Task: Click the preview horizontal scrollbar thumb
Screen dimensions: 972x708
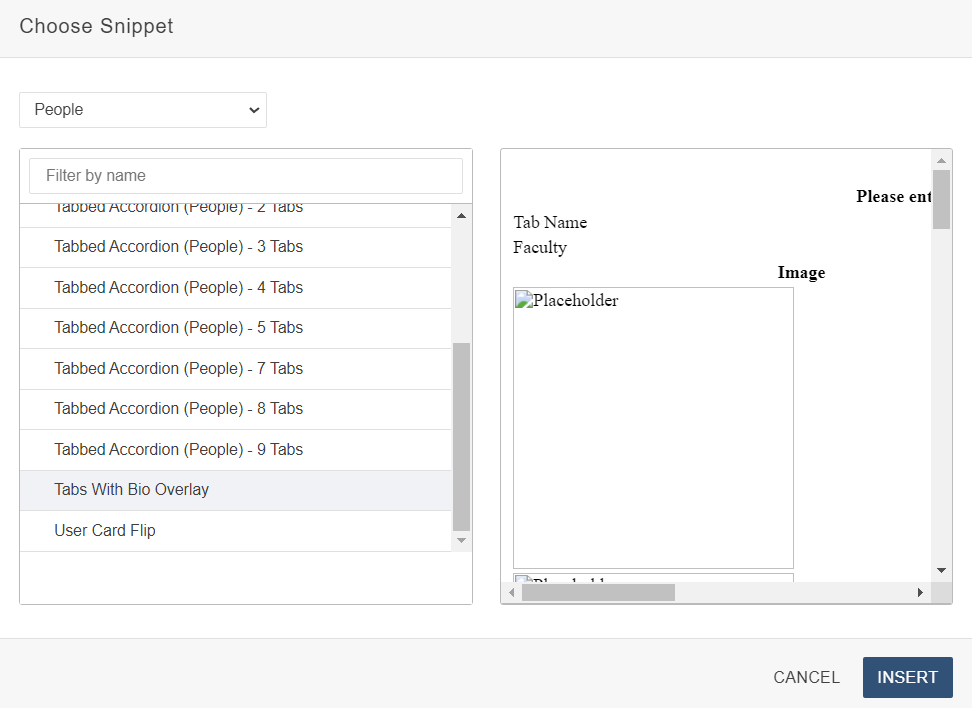Action: (x=598, y=593)
